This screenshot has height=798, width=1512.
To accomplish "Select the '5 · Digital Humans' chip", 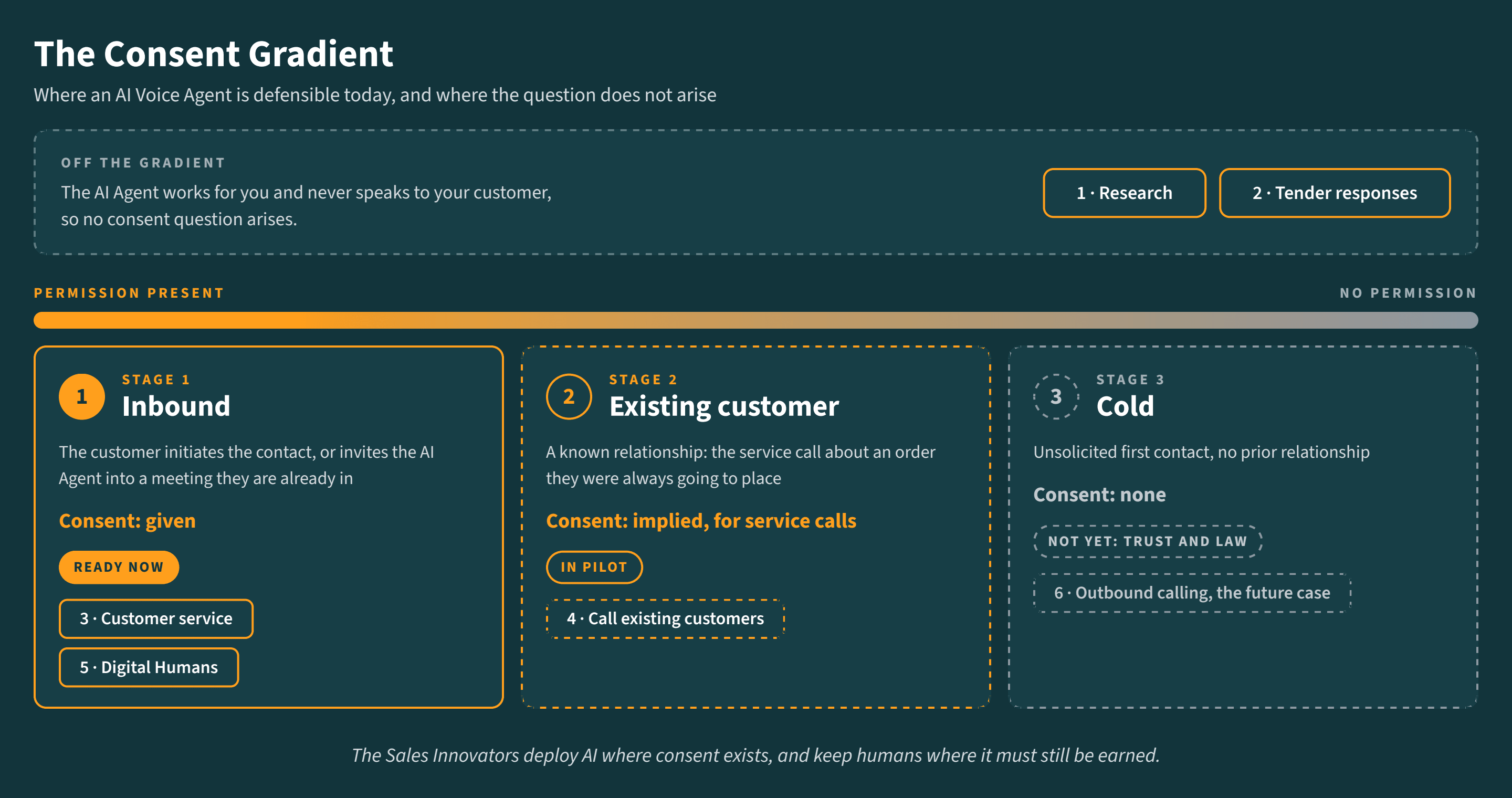I will click(149, 667).
